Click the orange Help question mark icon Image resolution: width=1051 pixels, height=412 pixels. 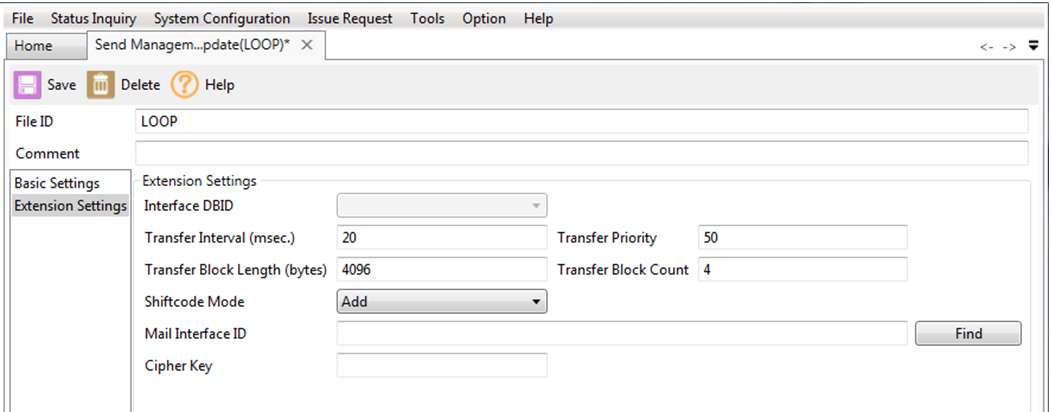(184, 85)
